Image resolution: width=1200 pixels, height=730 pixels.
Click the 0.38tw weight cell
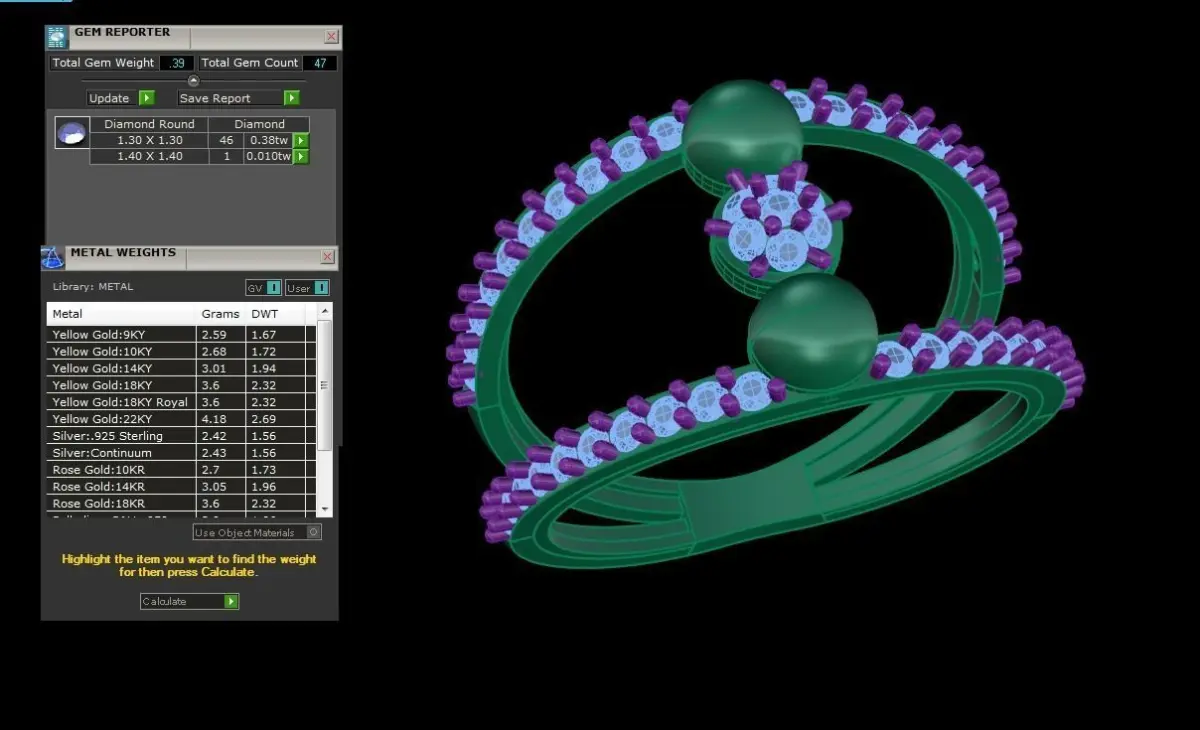pos(268,141)
